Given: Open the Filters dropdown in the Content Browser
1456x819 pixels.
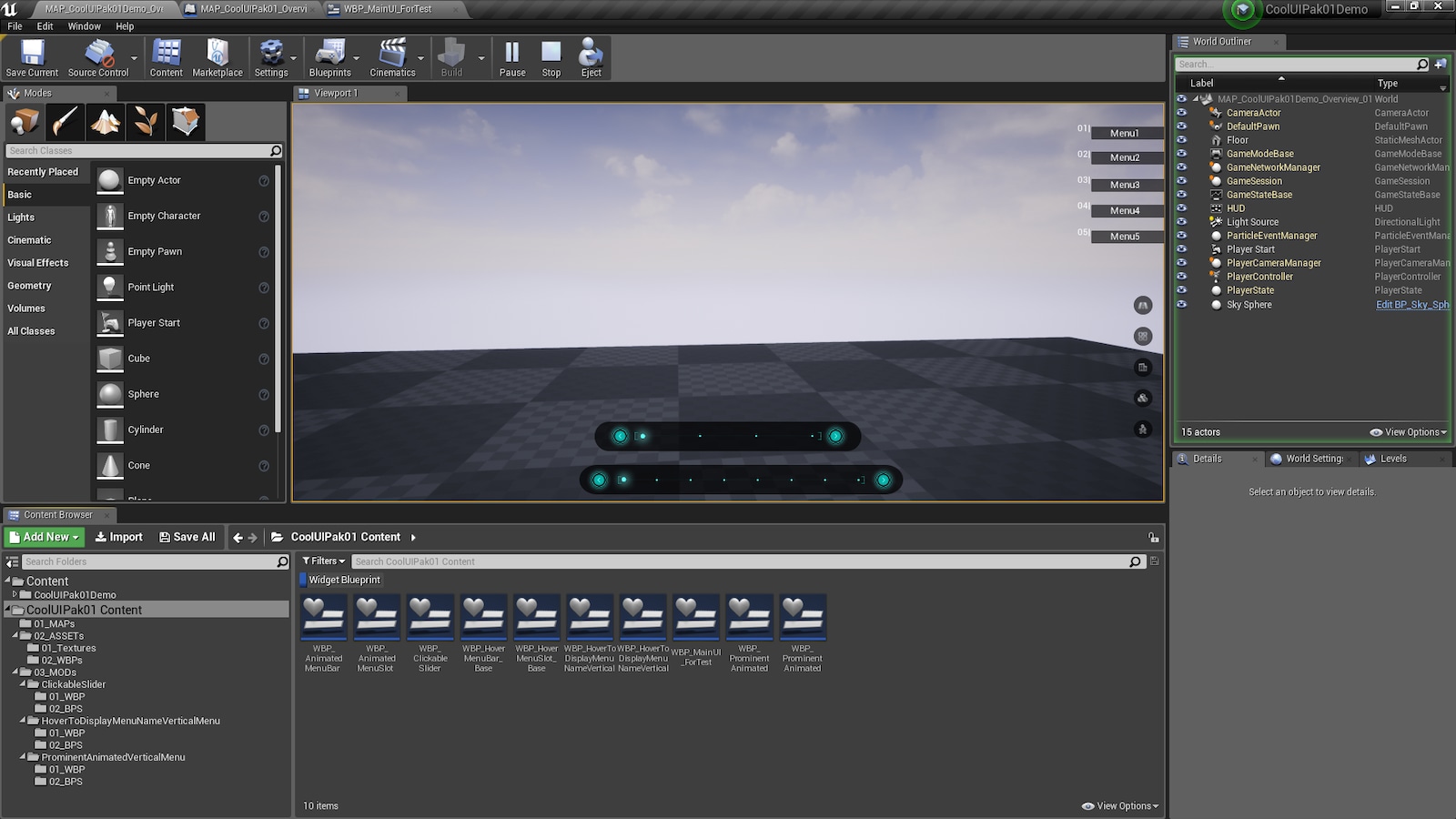Looking at the screenshot, I should 323,561.
